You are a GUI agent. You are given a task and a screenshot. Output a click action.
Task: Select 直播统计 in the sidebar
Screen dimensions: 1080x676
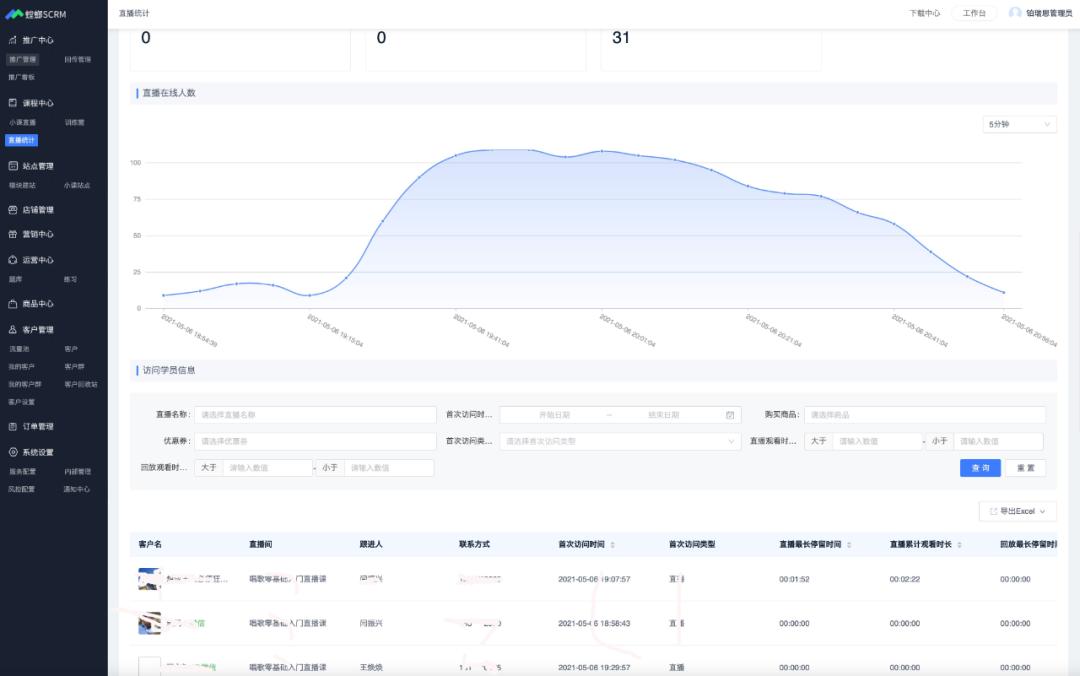point(22,140)
